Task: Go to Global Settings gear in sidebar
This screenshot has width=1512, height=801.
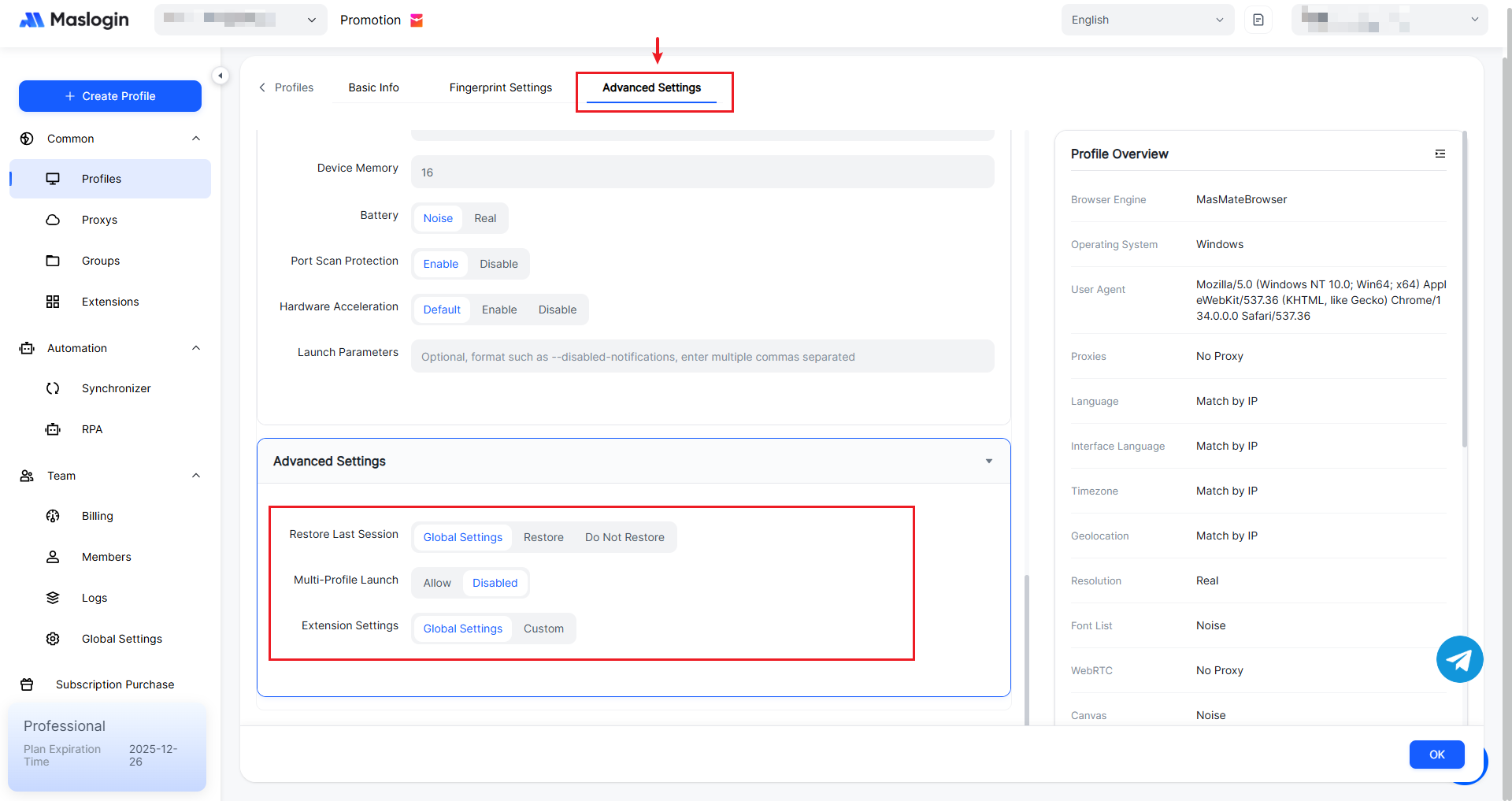Action: 53,639
